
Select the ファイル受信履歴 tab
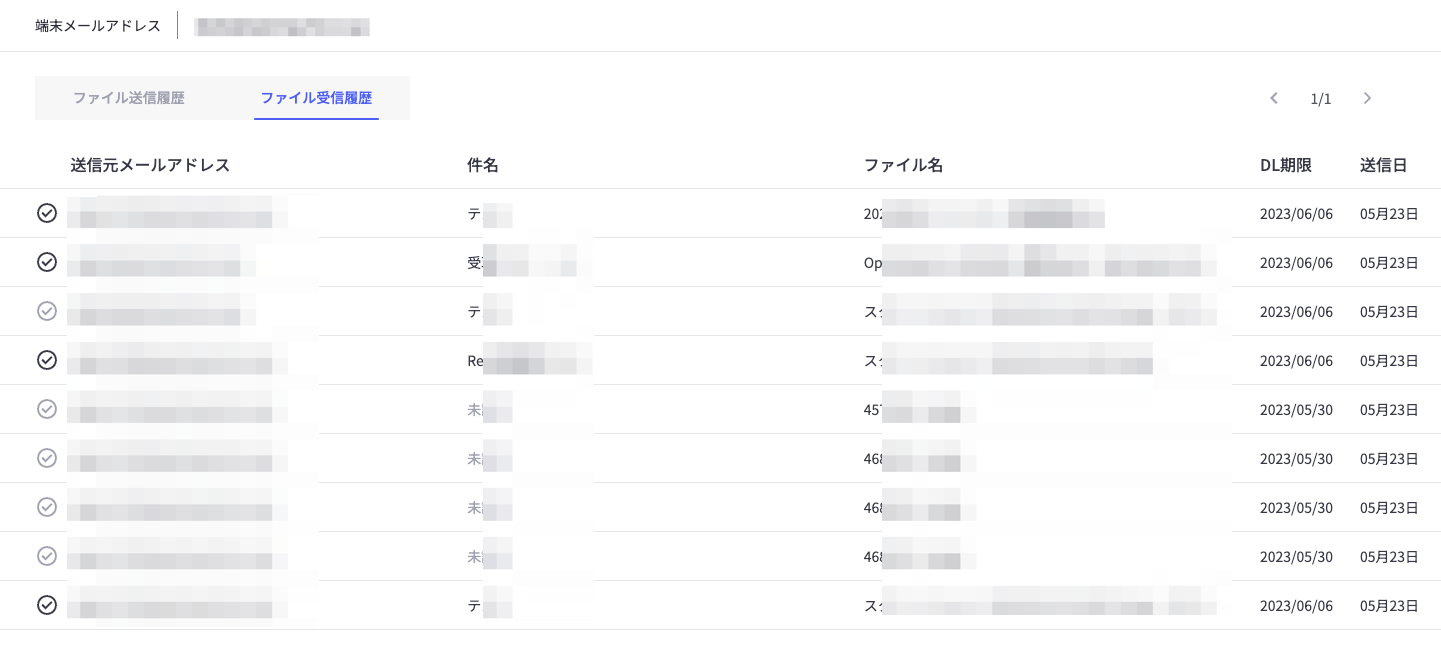point(316,98)
